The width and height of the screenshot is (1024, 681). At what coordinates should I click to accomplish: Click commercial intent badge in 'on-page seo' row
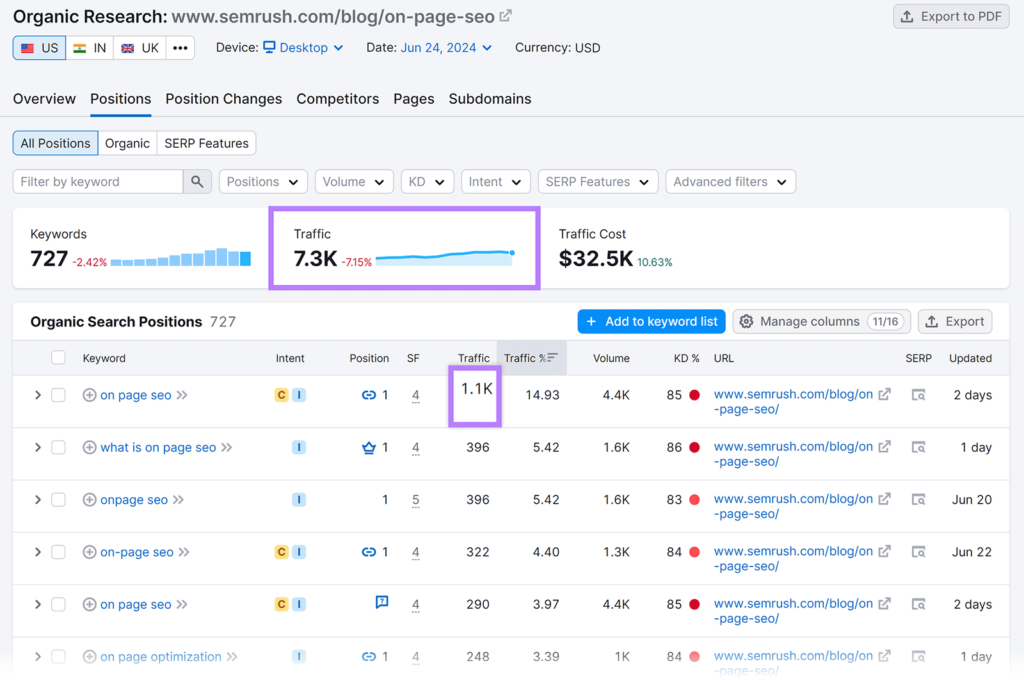pyautogui.click(x=281, y=552)
